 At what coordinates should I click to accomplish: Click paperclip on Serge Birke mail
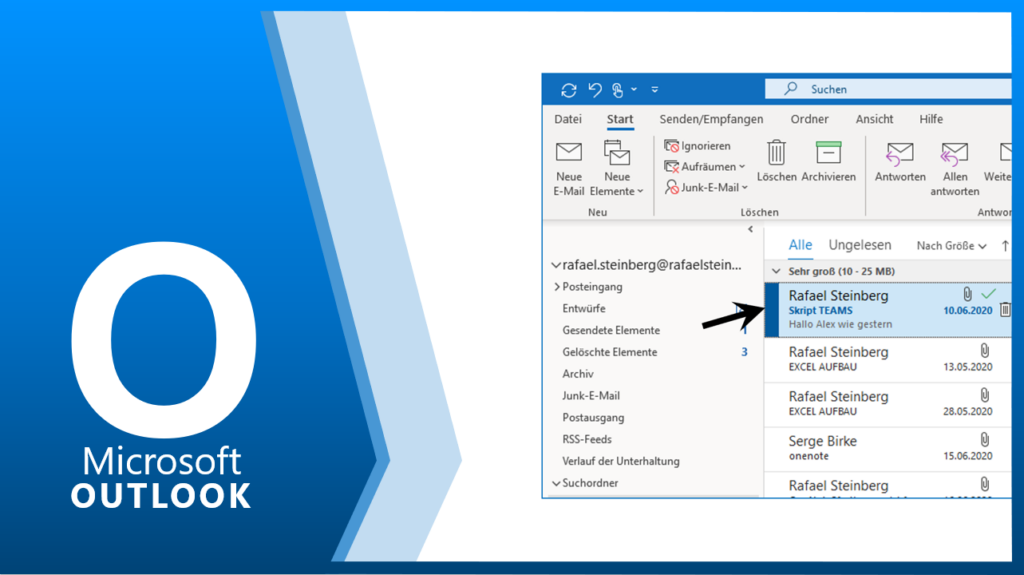pos(984,439)
